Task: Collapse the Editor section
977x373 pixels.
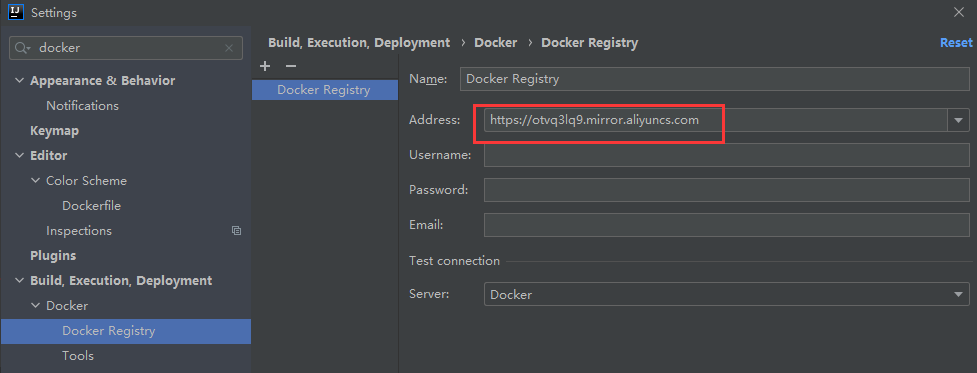Action: click(19, 156)
